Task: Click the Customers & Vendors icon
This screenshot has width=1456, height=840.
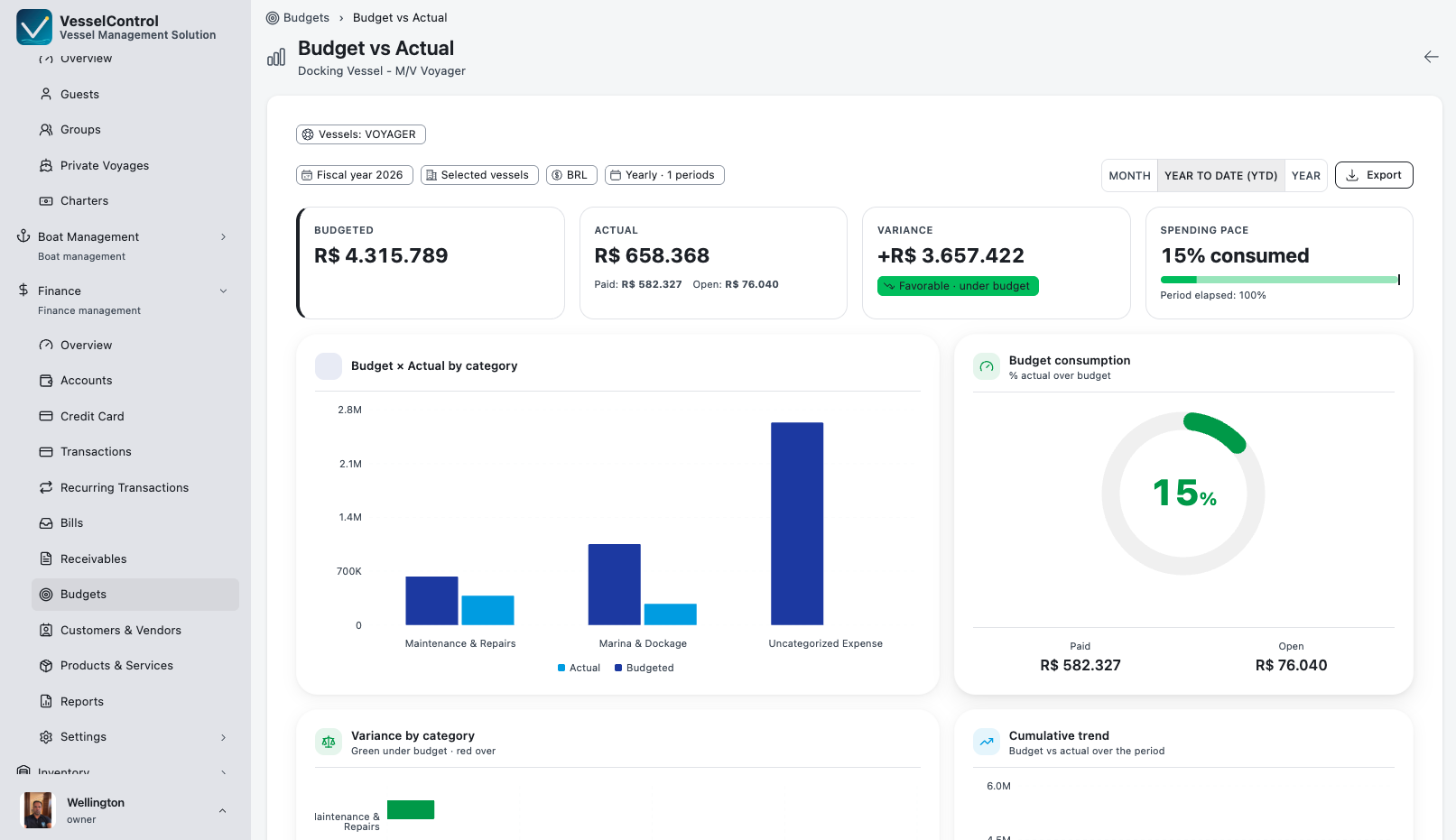Action: tap(46, 630)
